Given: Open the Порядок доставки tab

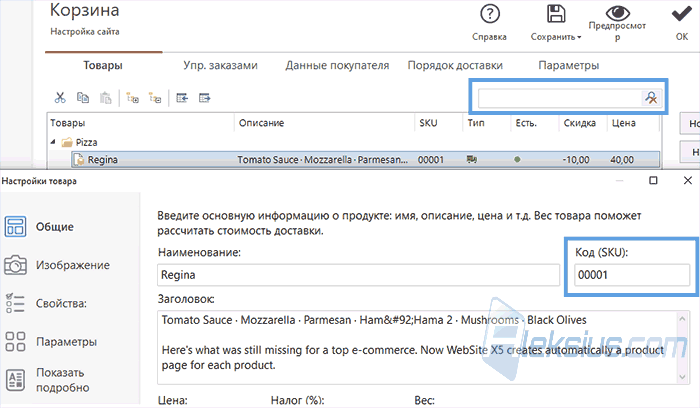Looking at the screenshot, I should pos(455,65).
